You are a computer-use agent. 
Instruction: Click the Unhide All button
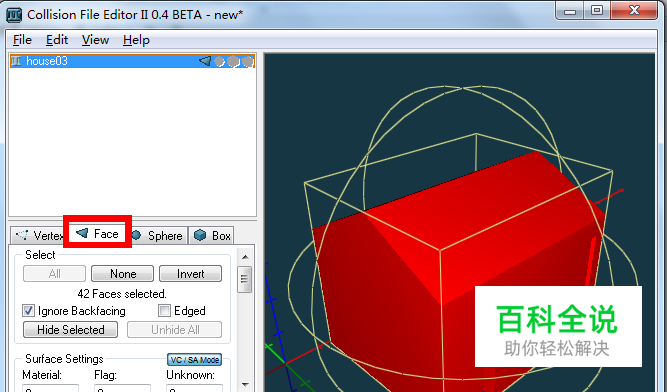coord(175,330)
